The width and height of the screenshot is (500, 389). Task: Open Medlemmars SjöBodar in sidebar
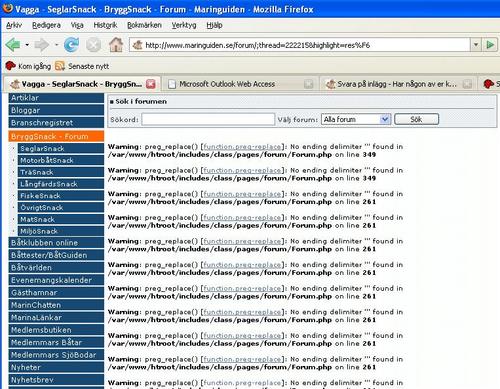point(56,355)
